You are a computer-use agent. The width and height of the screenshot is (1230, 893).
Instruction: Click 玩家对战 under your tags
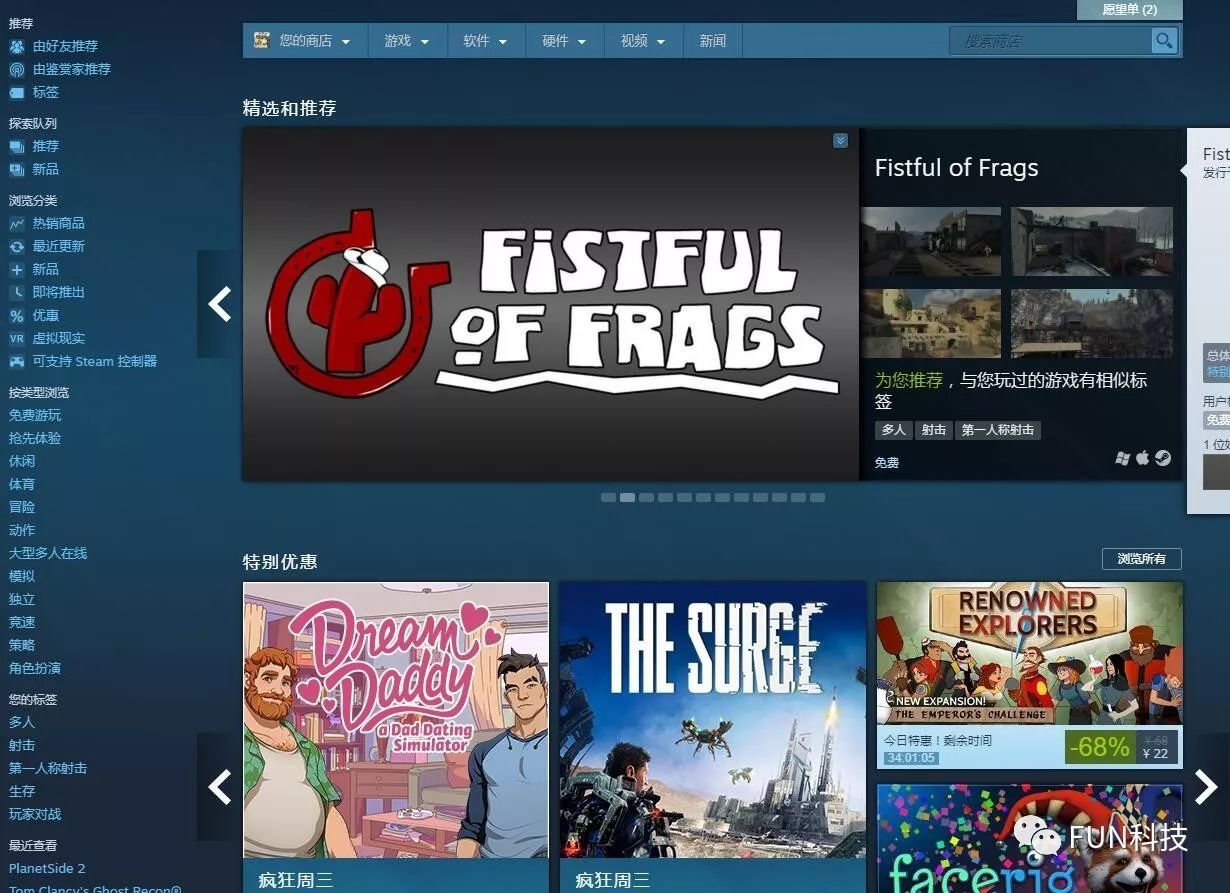[35, 814]
